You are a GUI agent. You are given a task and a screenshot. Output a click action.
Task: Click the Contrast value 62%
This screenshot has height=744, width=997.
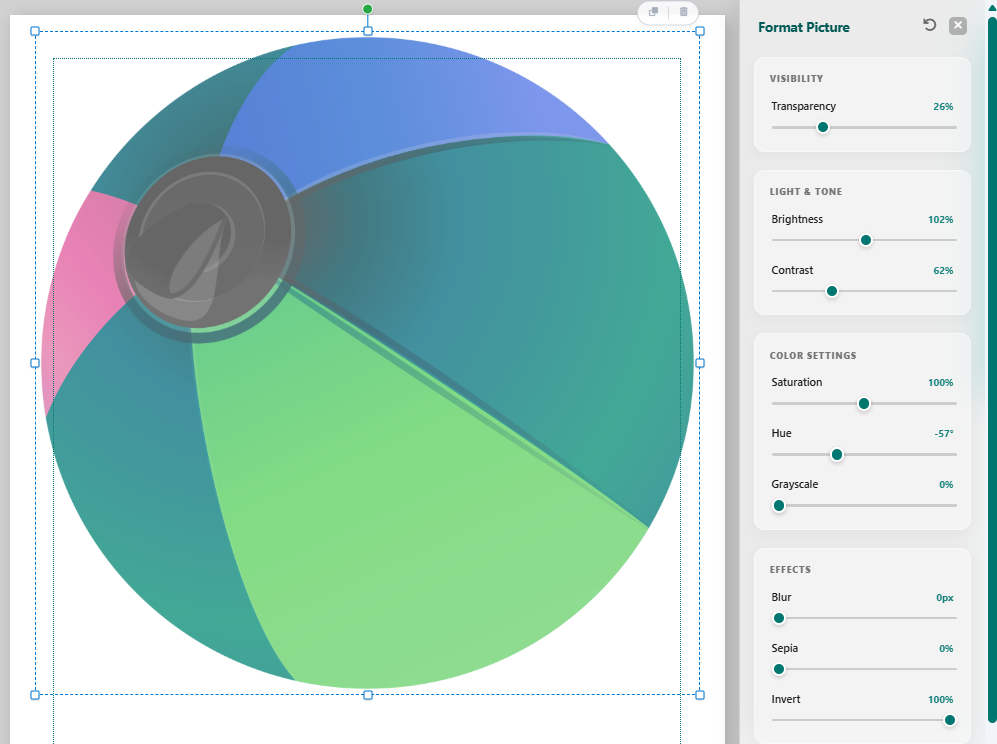click(943, 270)
